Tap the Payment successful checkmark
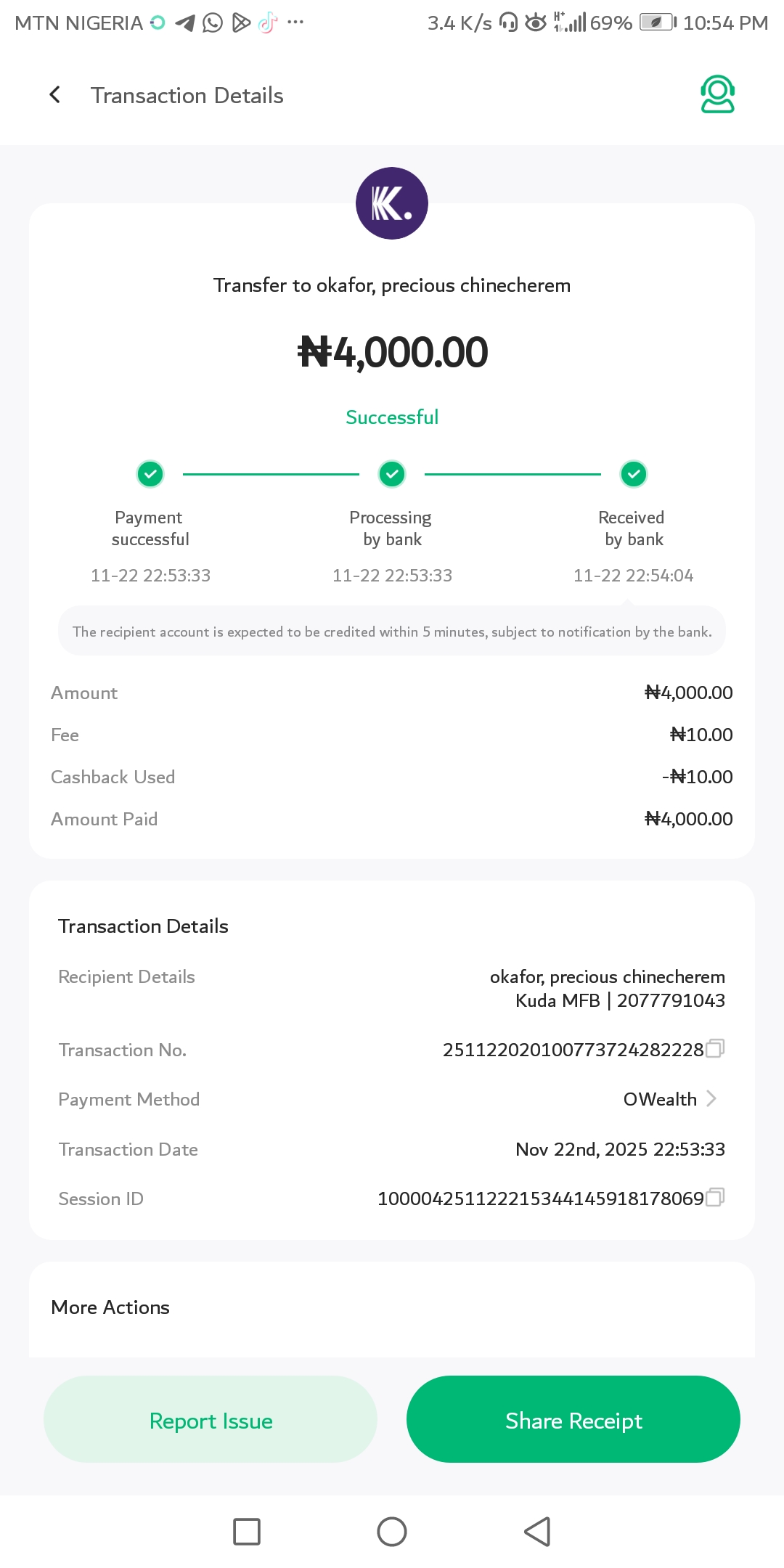 point(150,474)
